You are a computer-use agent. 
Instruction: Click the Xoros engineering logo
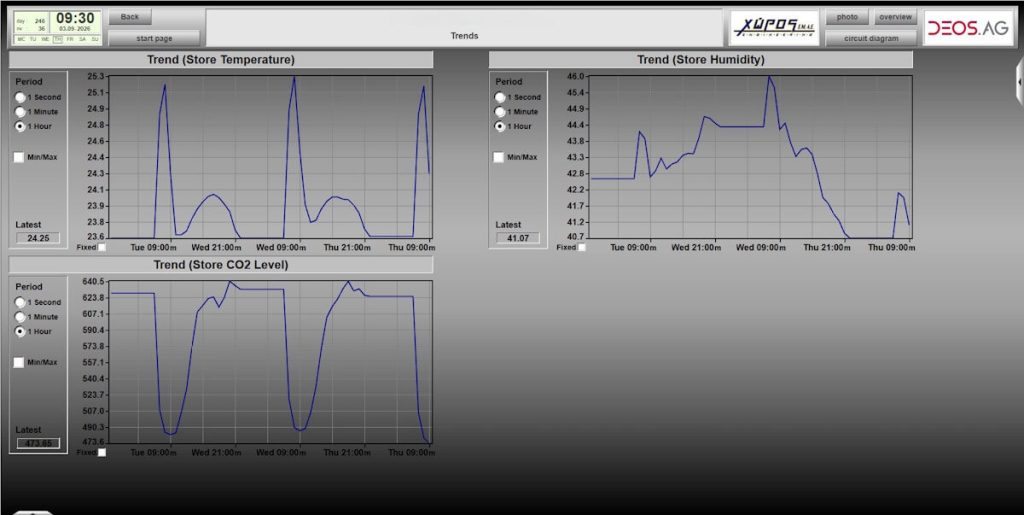pyautogui.click(x=775, y=27)
